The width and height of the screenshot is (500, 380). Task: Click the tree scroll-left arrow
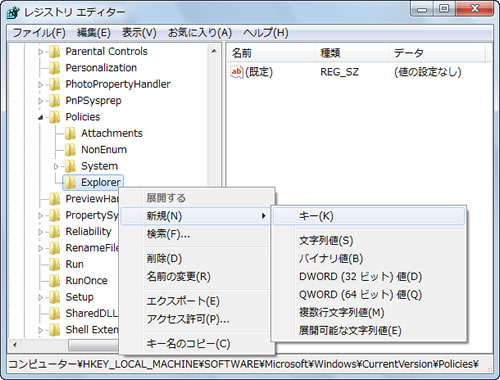(15, 345)
